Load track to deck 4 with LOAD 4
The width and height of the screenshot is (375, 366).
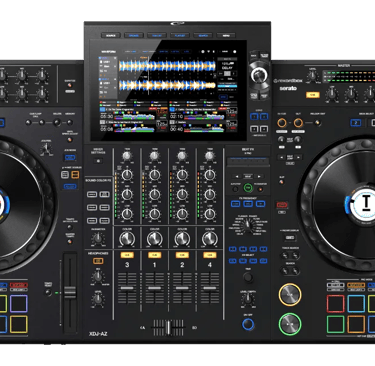tap(264, 129)
